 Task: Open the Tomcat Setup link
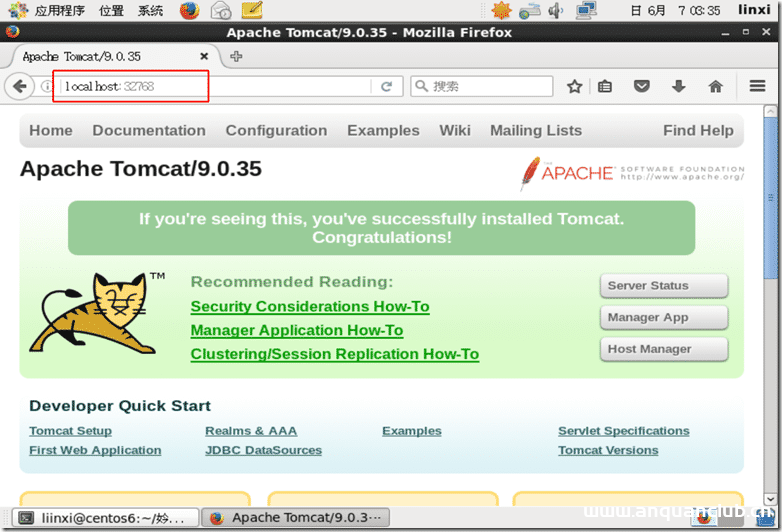(70, 431)
